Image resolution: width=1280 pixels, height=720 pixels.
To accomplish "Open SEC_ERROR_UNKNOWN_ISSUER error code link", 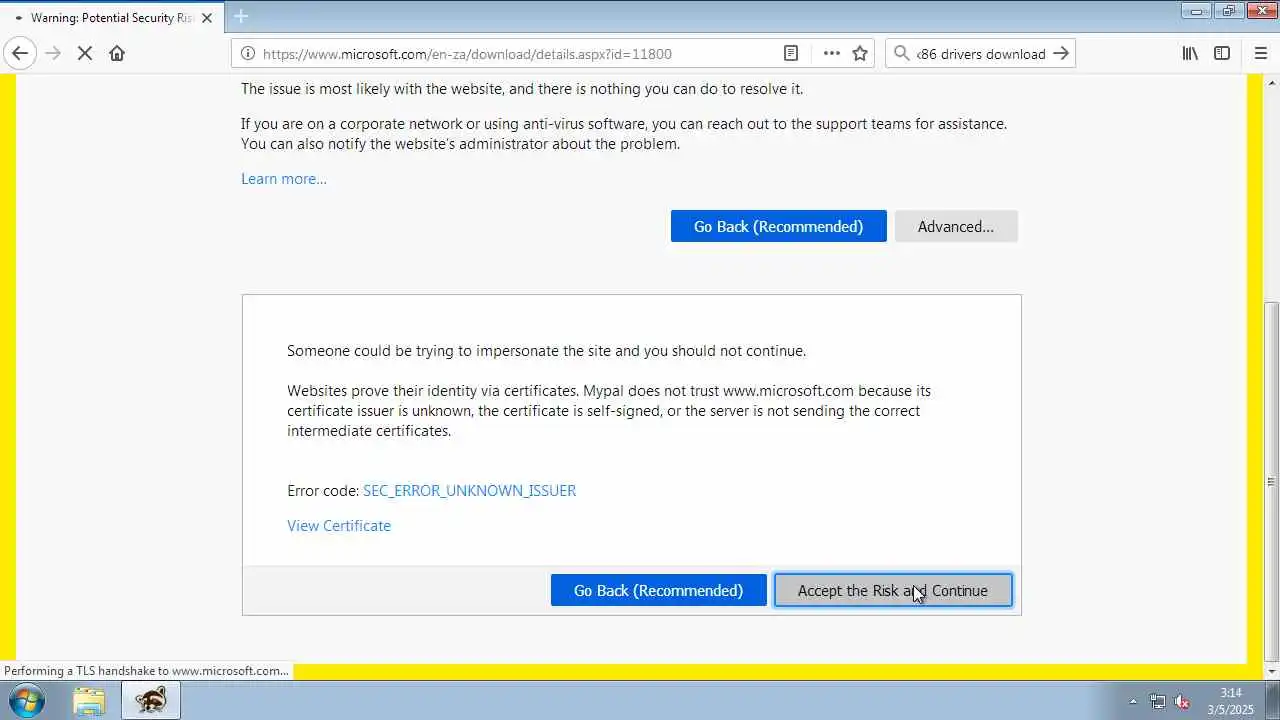I will click(469, 491).
